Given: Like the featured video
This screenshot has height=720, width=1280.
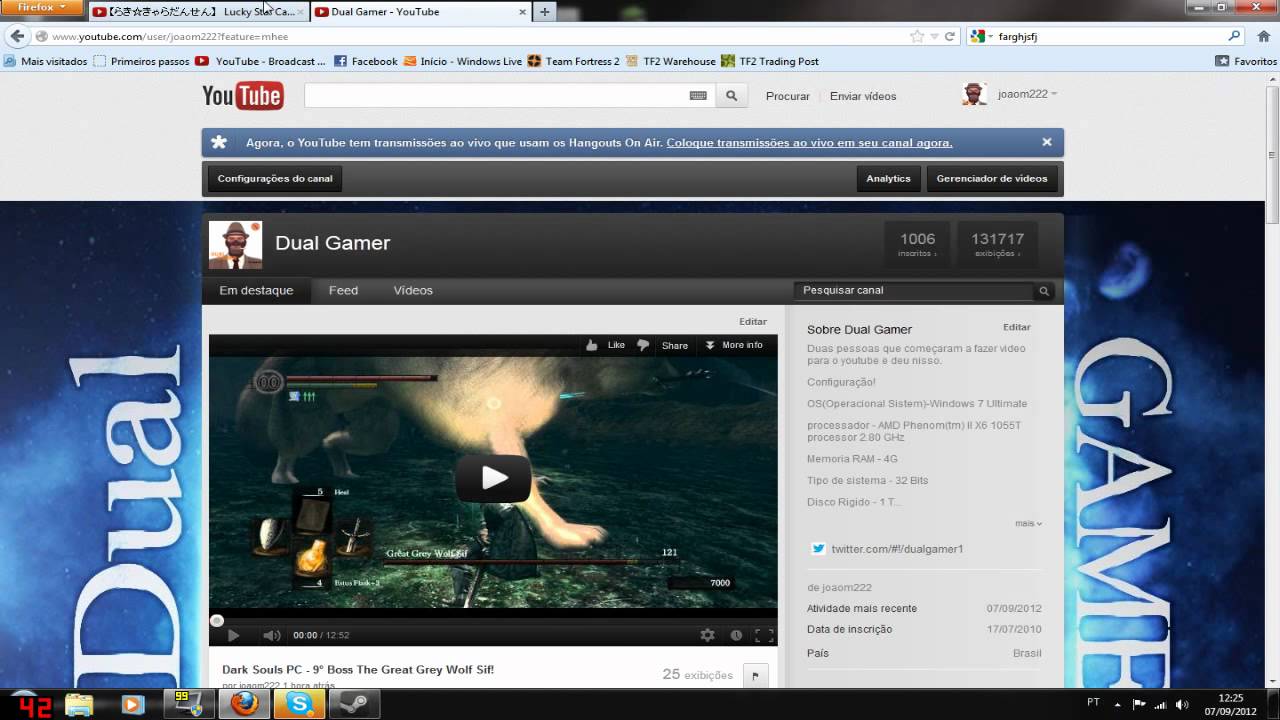Looking at the screenshot, I should pos(606,345).
